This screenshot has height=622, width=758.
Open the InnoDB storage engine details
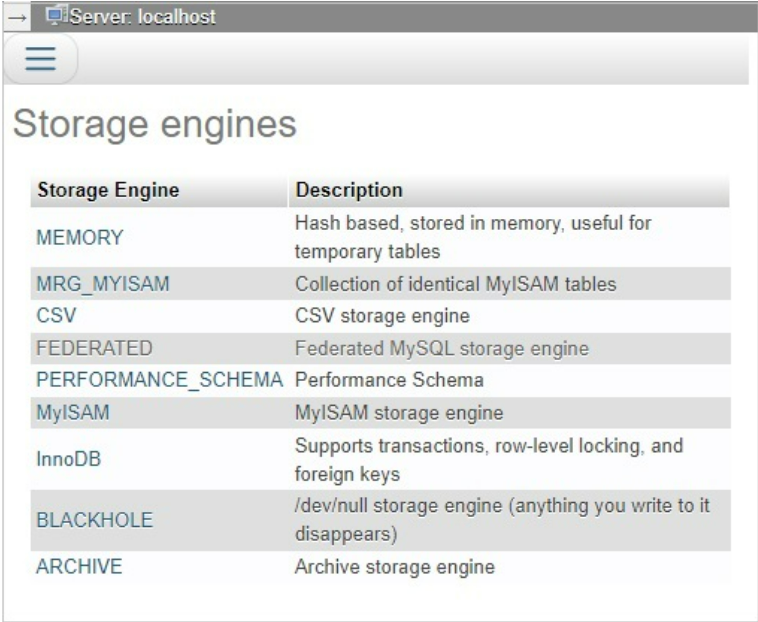68,460
